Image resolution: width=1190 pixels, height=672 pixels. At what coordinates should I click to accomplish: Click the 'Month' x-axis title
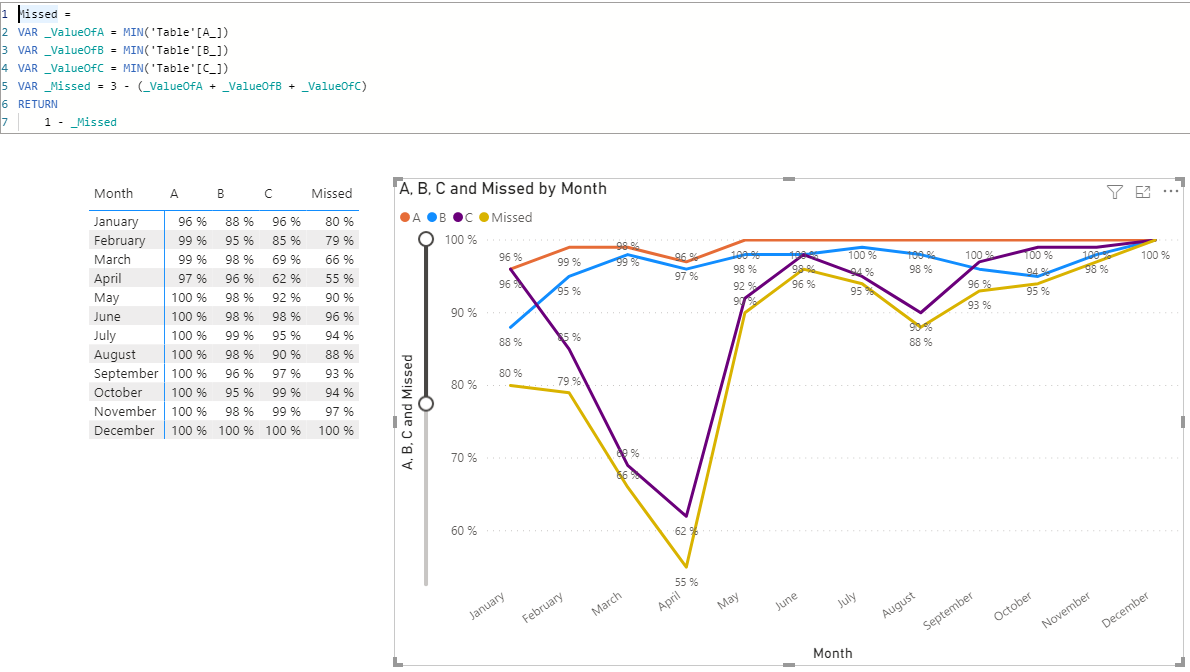pyautogui.click(x=833, y=653)
